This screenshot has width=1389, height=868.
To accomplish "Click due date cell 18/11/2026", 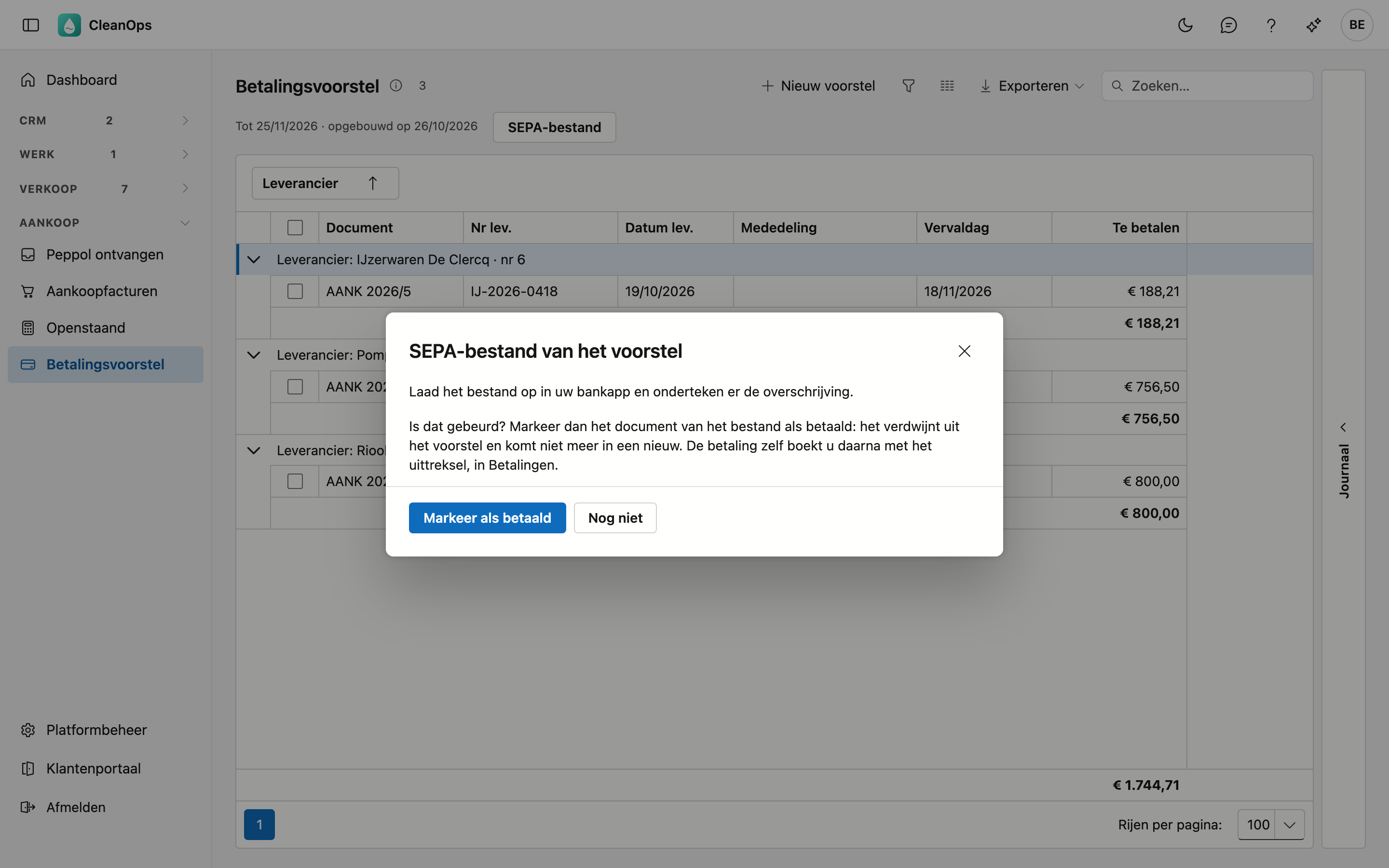I will pyautogui.click(x=984, y=291).
